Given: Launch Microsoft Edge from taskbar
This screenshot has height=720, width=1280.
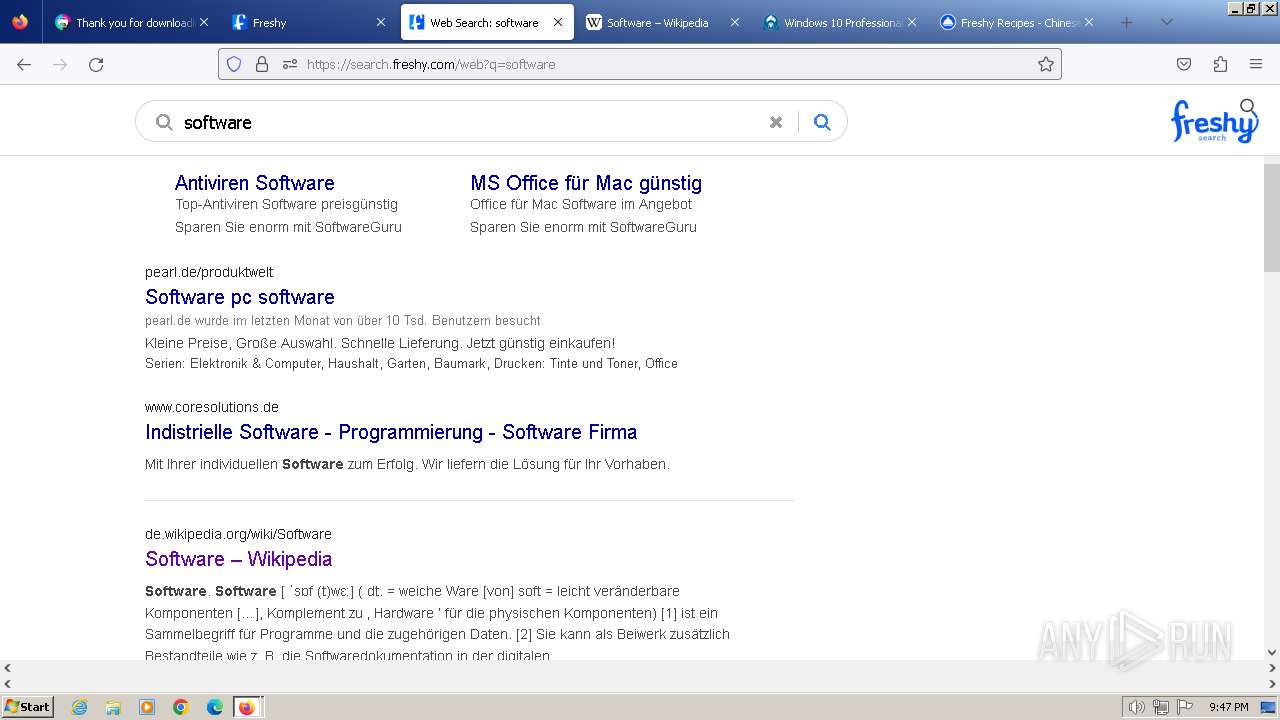Looking at the screenshot, I should coord(214,707).
